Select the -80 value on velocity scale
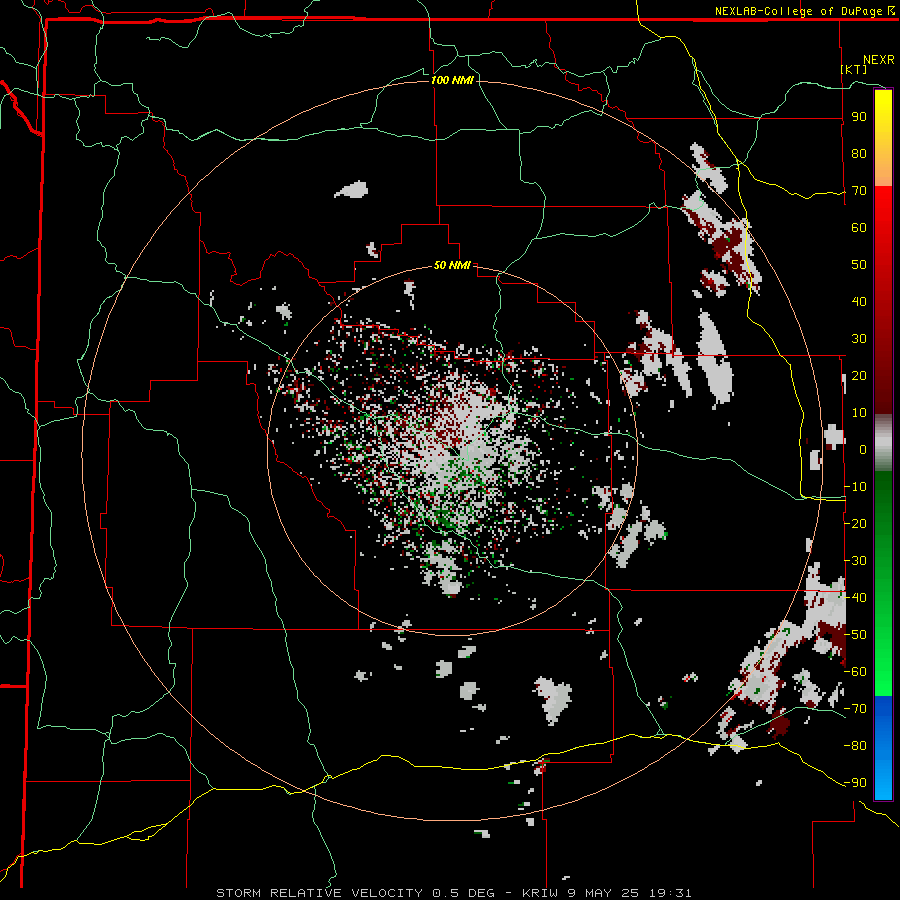This screenshot has width=900, height=900. [855, 746]
